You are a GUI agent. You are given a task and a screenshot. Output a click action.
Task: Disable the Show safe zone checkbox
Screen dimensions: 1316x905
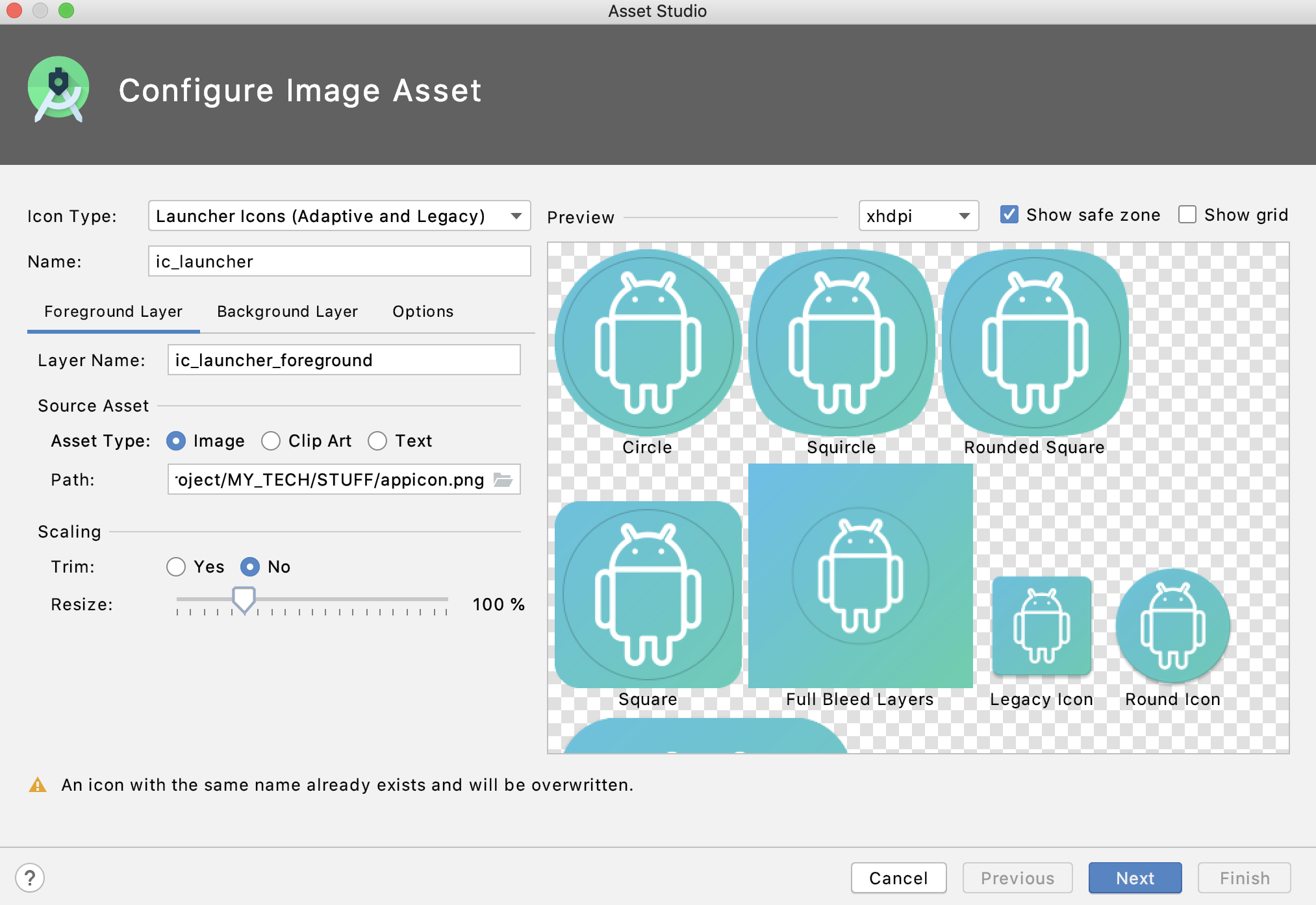coord(1009,215)
